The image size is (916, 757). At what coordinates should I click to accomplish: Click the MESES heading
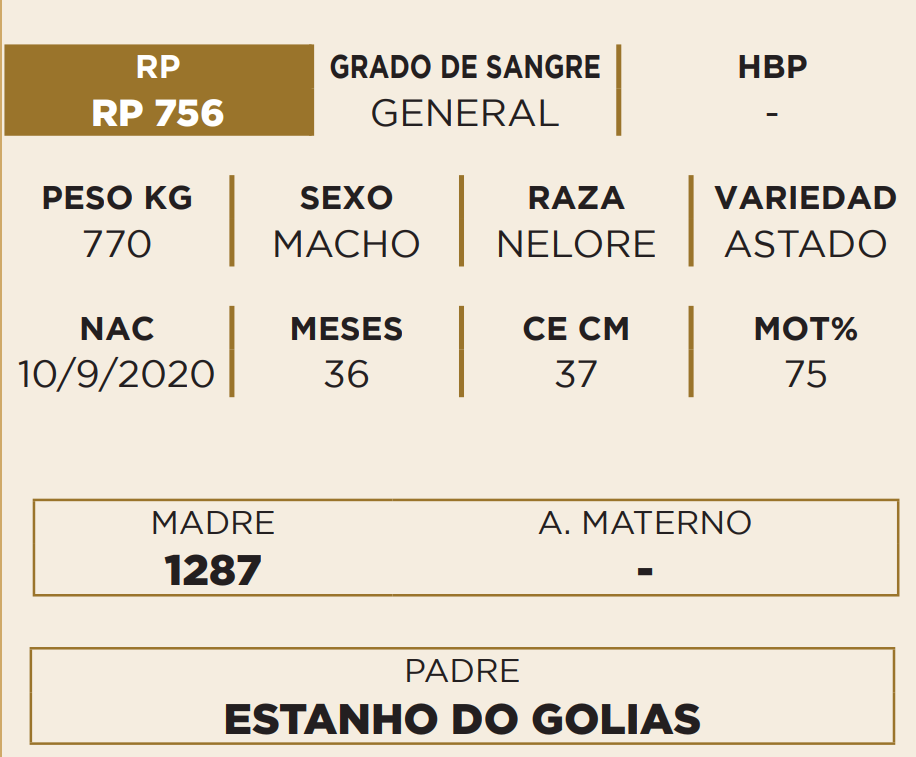coord(346,329)
